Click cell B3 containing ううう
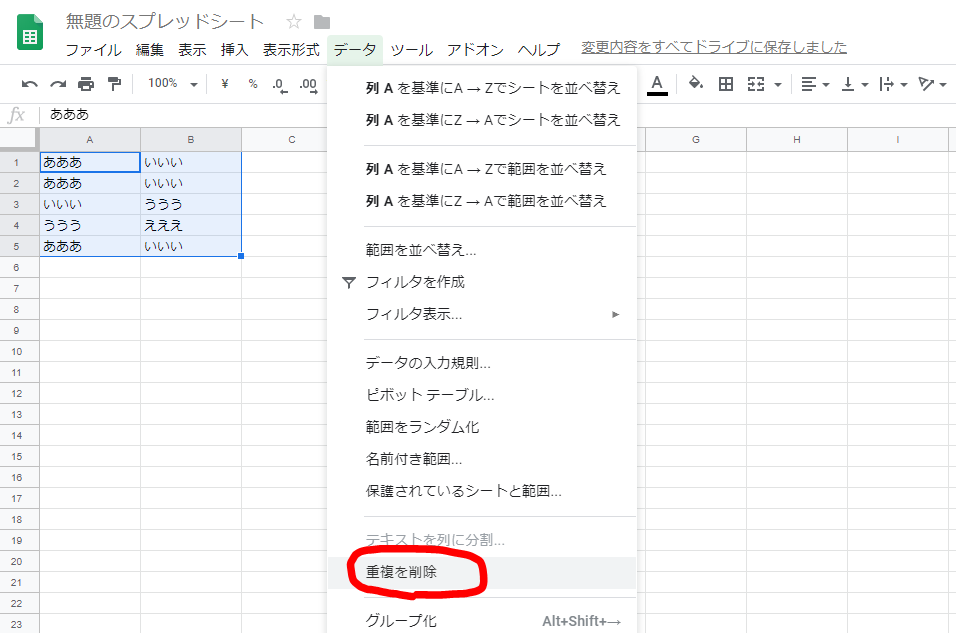Viewport: 956px width, 633px height. (191, 204)
